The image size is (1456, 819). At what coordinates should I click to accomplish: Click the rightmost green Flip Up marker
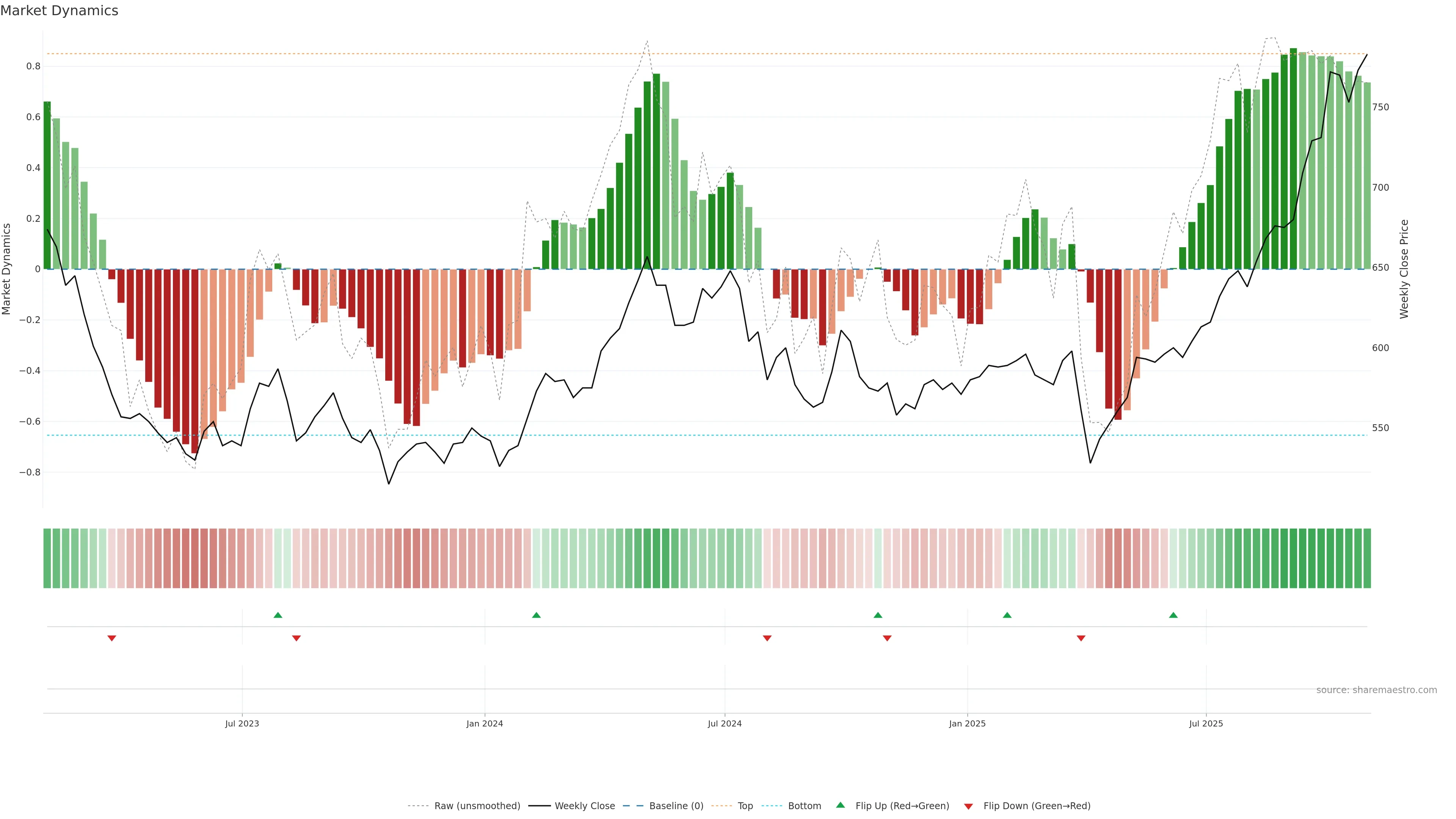pos(1174,615)
